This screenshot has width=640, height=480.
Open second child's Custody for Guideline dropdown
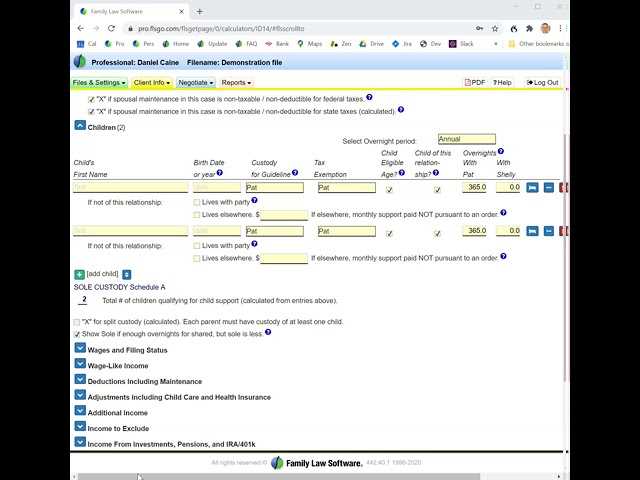pos(275,231)
